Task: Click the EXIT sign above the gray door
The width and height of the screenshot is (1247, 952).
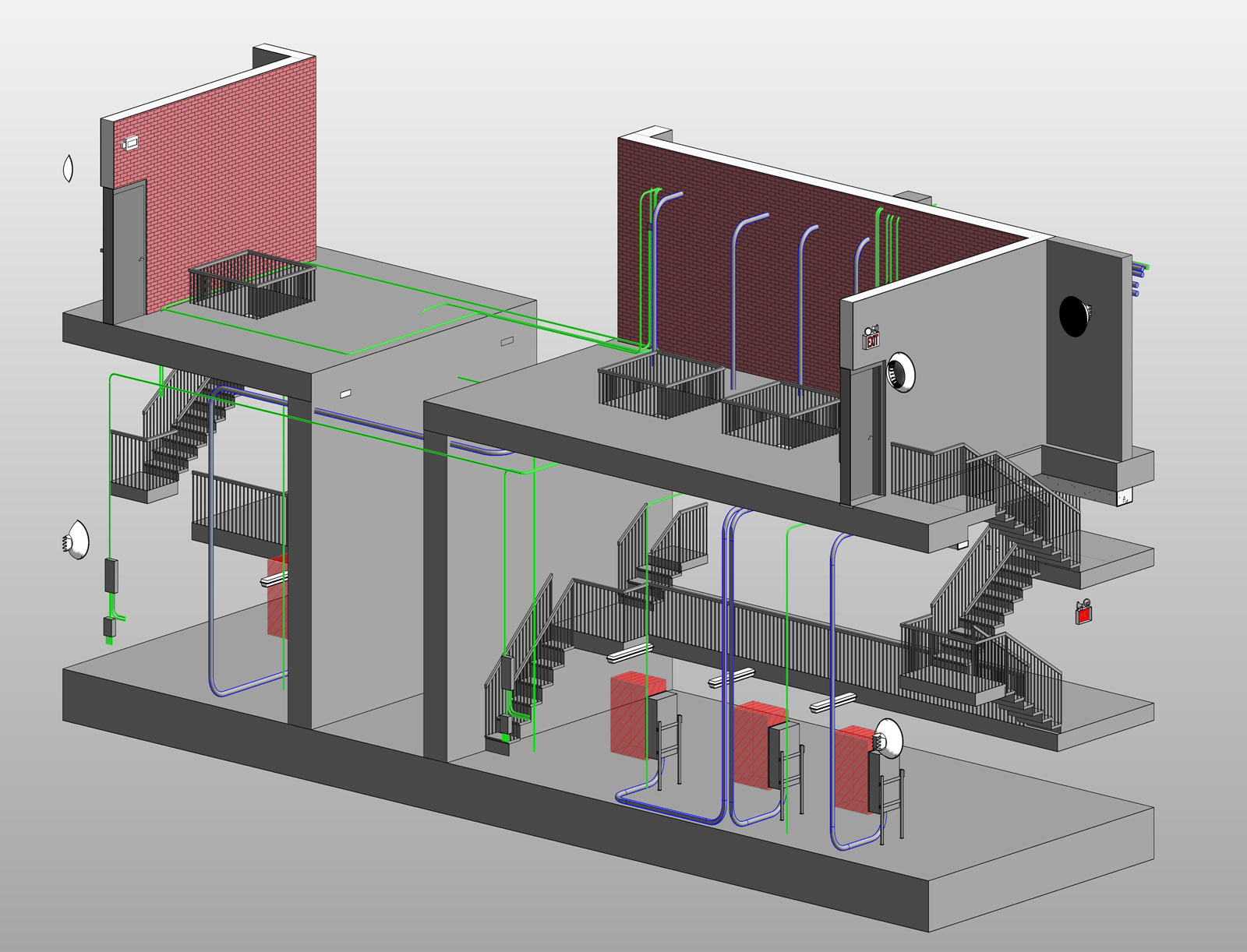Action: tap(871, 339)
